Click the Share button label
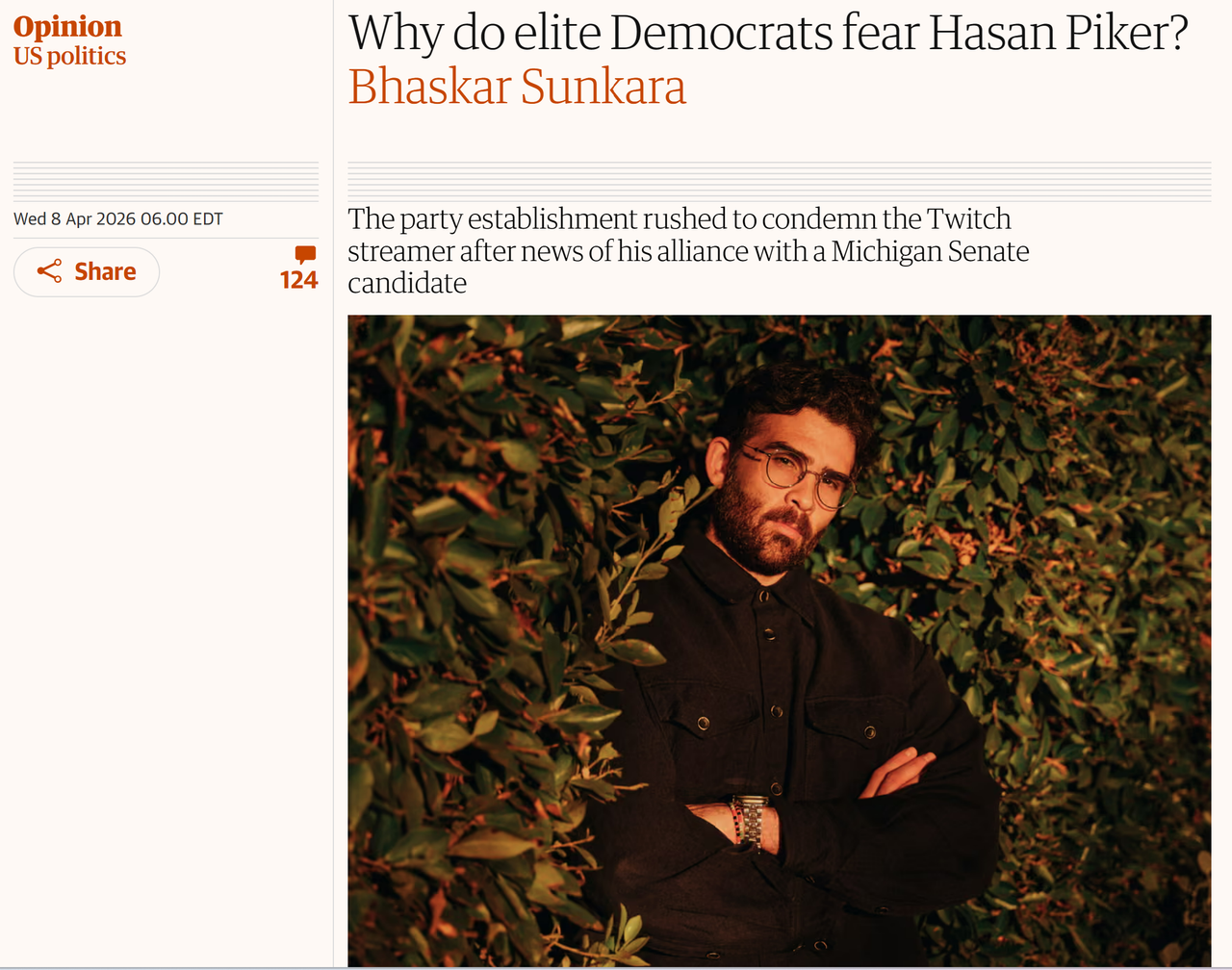Screen dimensions: 1232x970 [105, 271]
